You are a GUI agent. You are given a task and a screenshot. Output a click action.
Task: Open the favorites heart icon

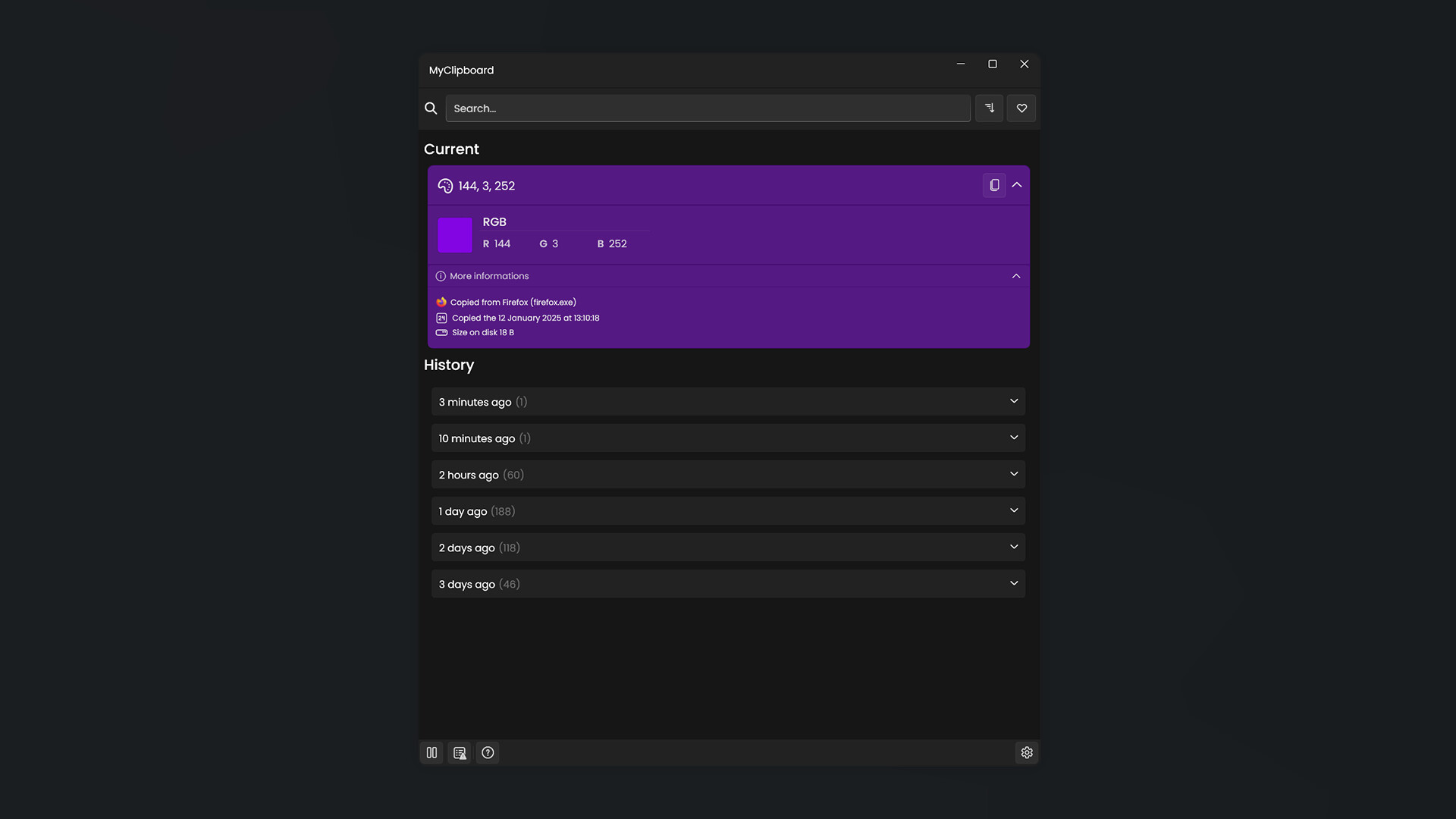[x=1021, y=108]
